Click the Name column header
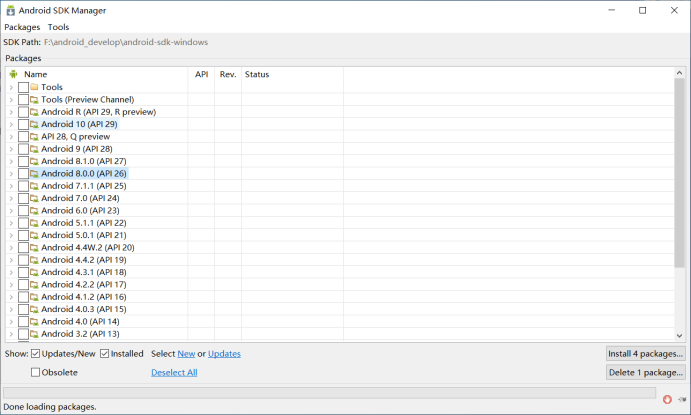Viewport: 691px width, 415px height. point(97,74)
